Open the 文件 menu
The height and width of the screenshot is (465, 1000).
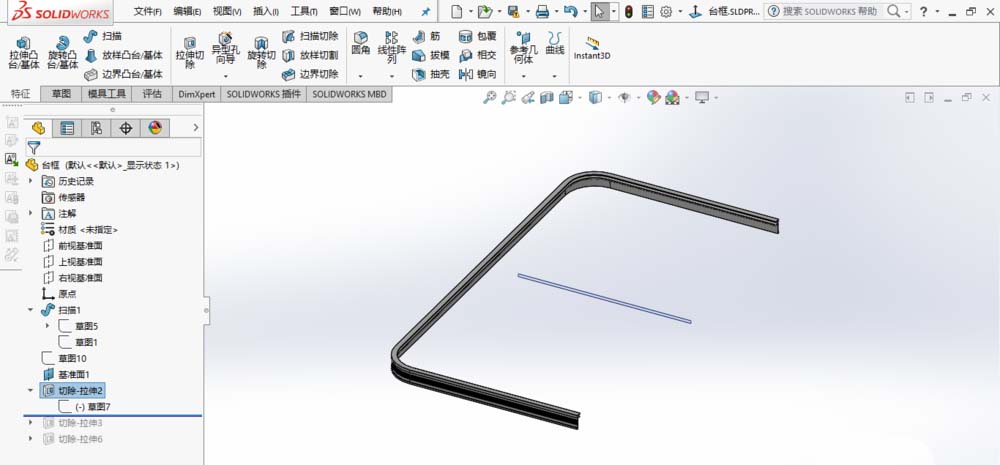point(147,11)
